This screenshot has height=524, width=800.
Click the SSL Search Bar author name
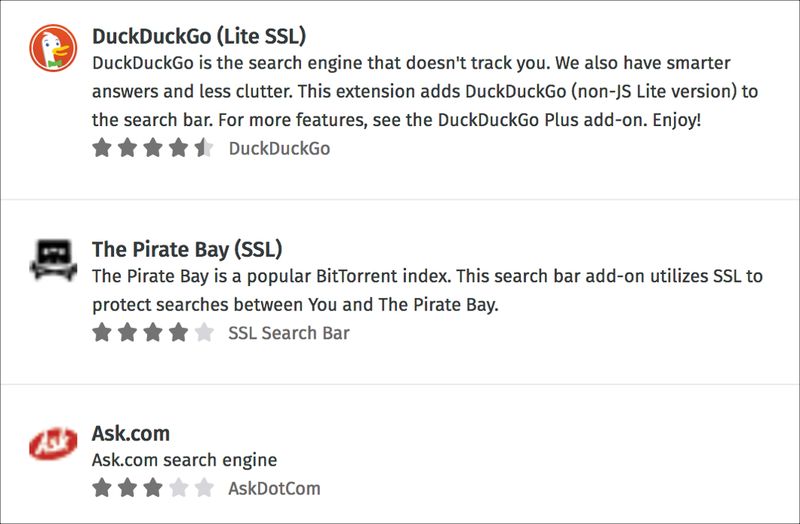289,333
